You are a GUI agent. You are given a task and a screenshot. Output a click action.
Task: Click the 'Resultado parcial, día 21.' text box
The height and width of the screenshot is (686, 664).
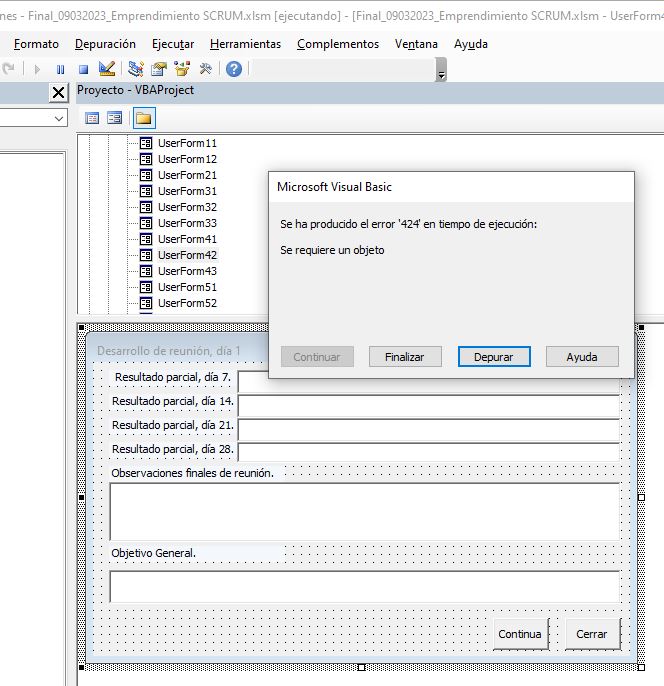coord(429,430)
